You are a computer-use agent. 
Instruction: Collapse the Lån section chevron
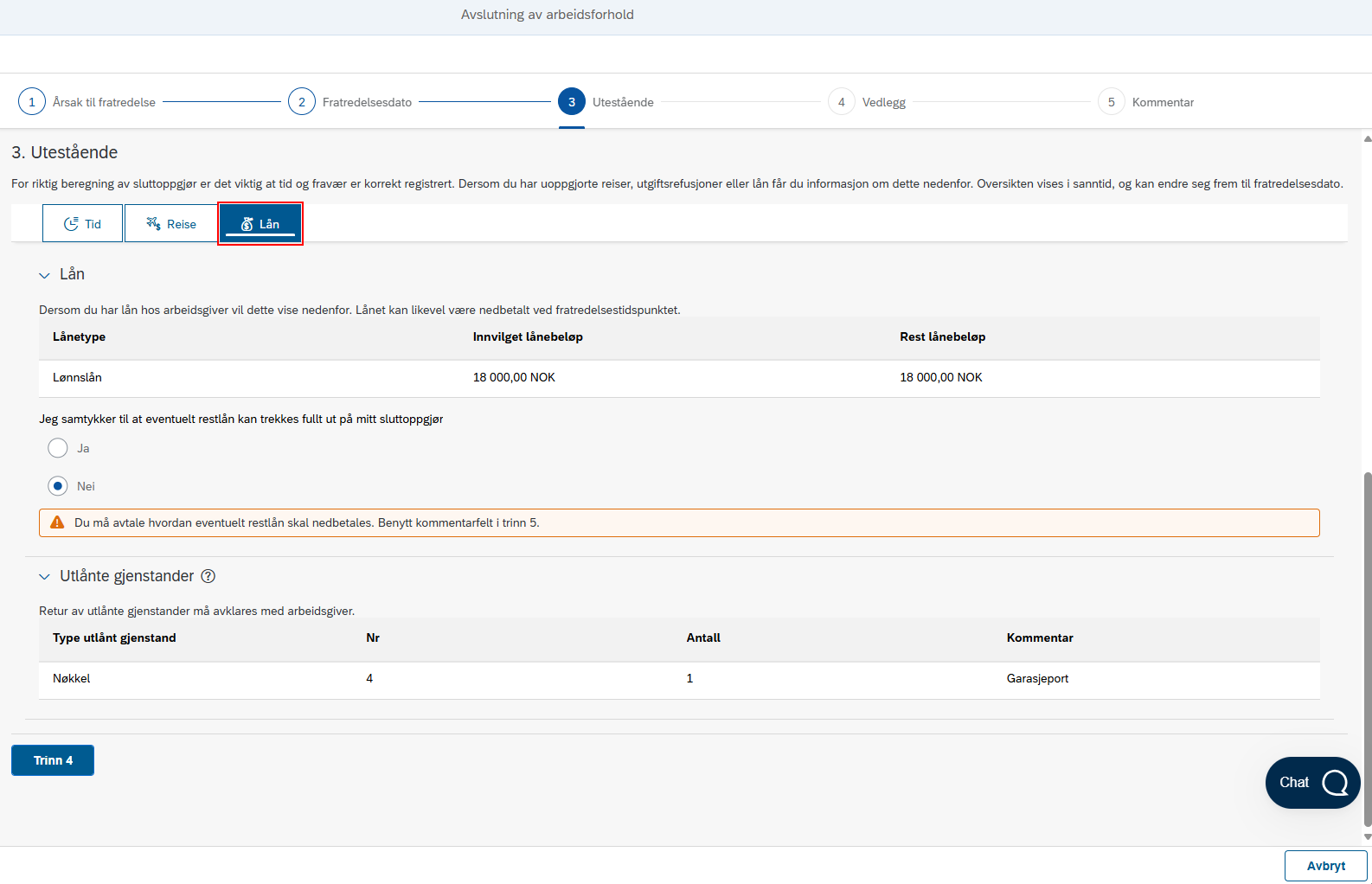pyautogui.click(x=45, y=275)
